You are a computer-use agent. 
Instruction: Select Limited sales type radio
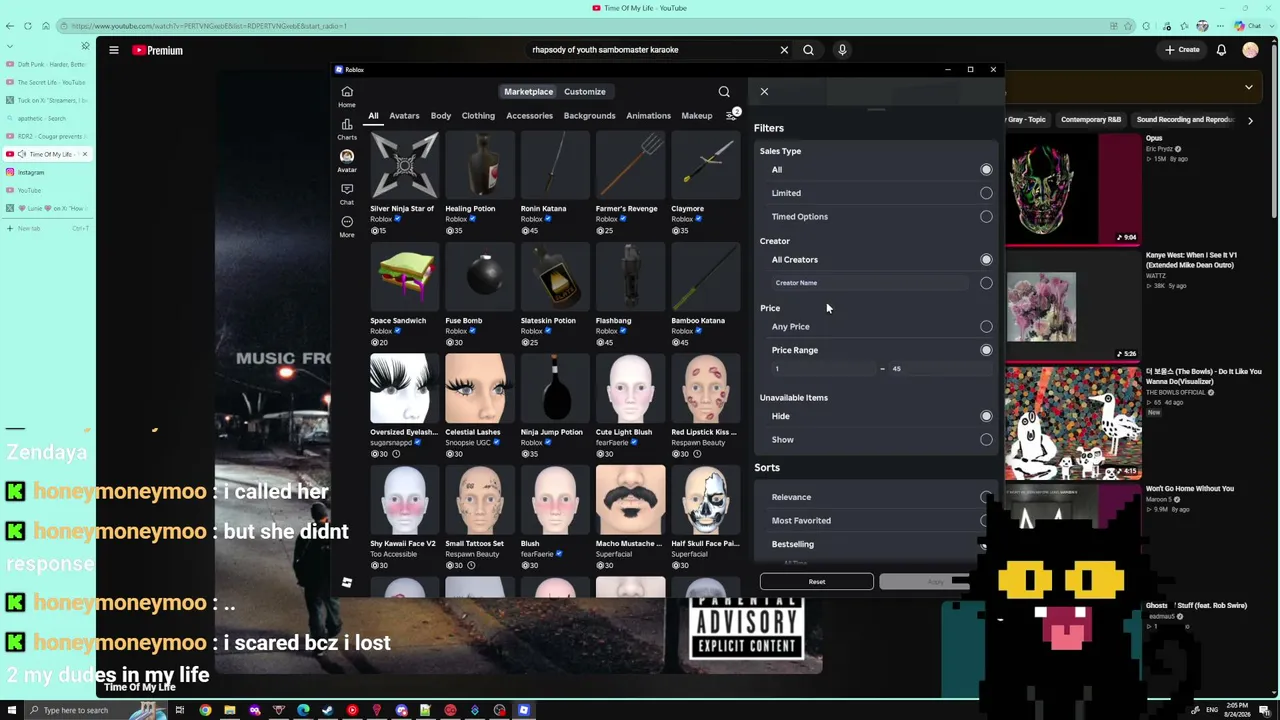click(986, 193)
